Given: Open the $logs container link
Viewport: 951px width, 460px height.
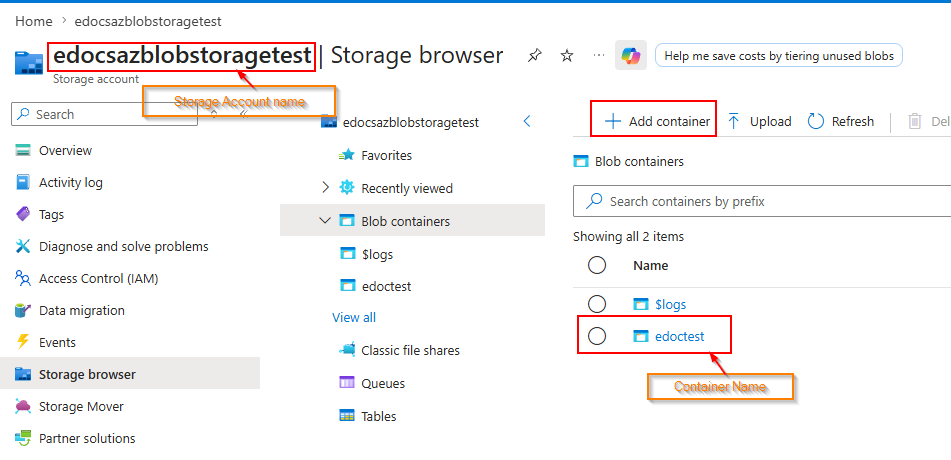Looking at the screenshot, I should point(670,304).
